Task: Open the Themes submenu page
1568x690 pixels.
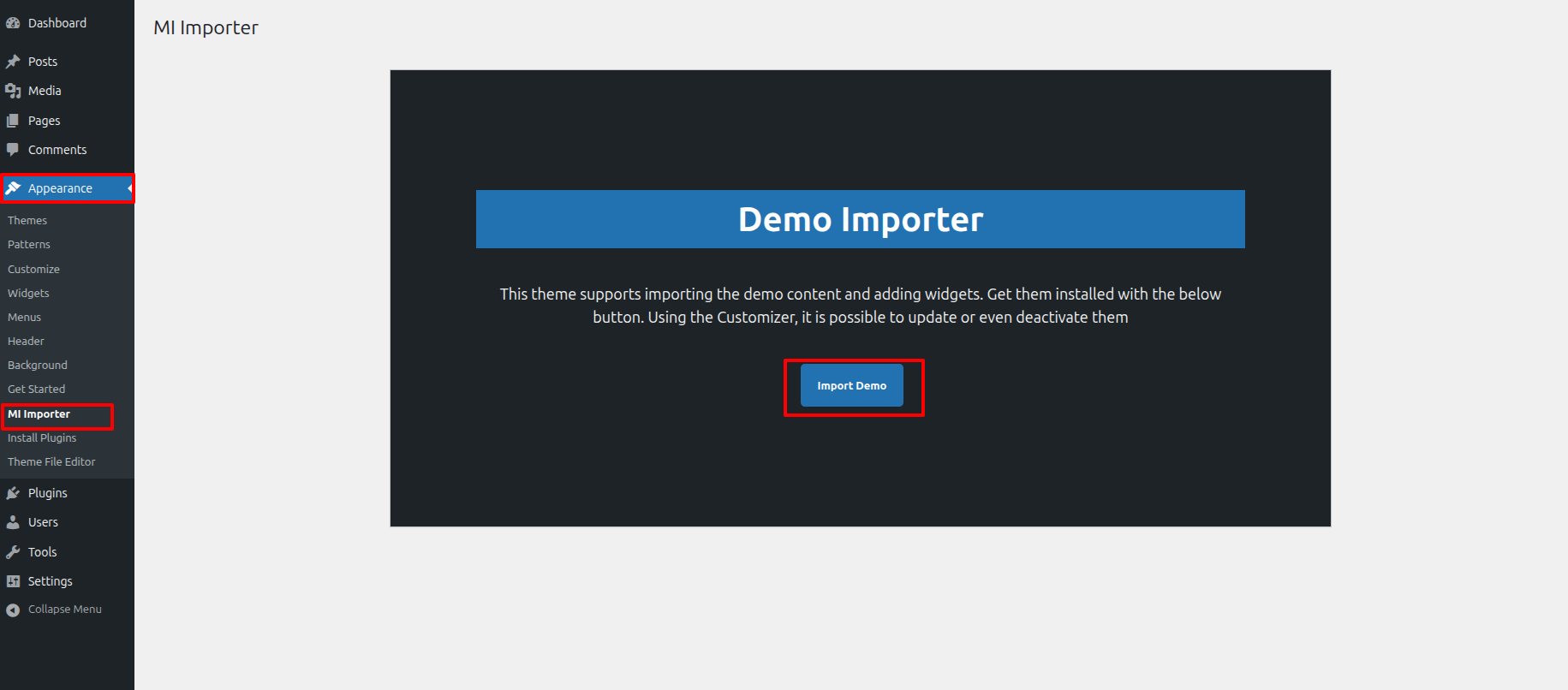Action: (x=27, y=221)
